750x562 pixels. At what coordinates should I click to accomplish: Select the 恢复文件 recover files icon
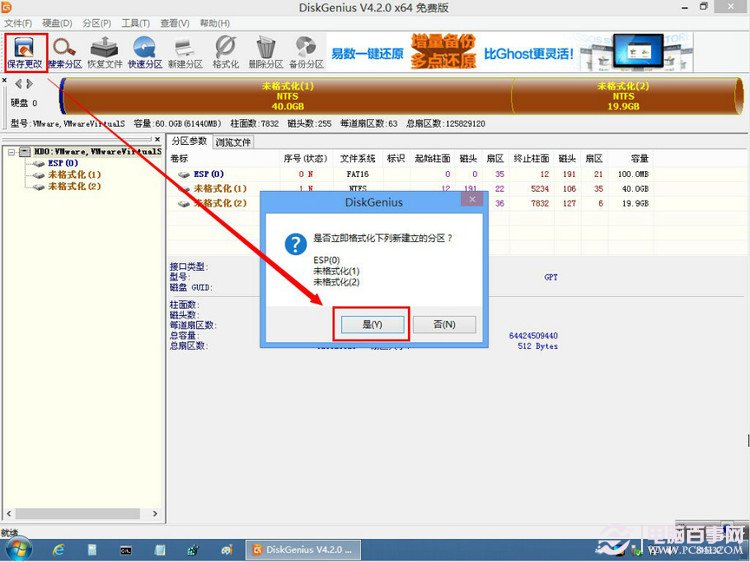[105, 53]
